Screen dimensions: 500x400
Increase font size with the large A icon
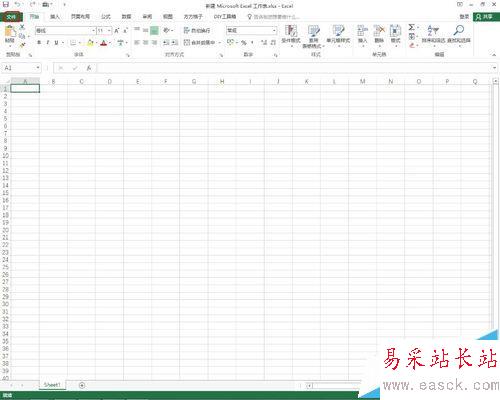tap(117, 31)
